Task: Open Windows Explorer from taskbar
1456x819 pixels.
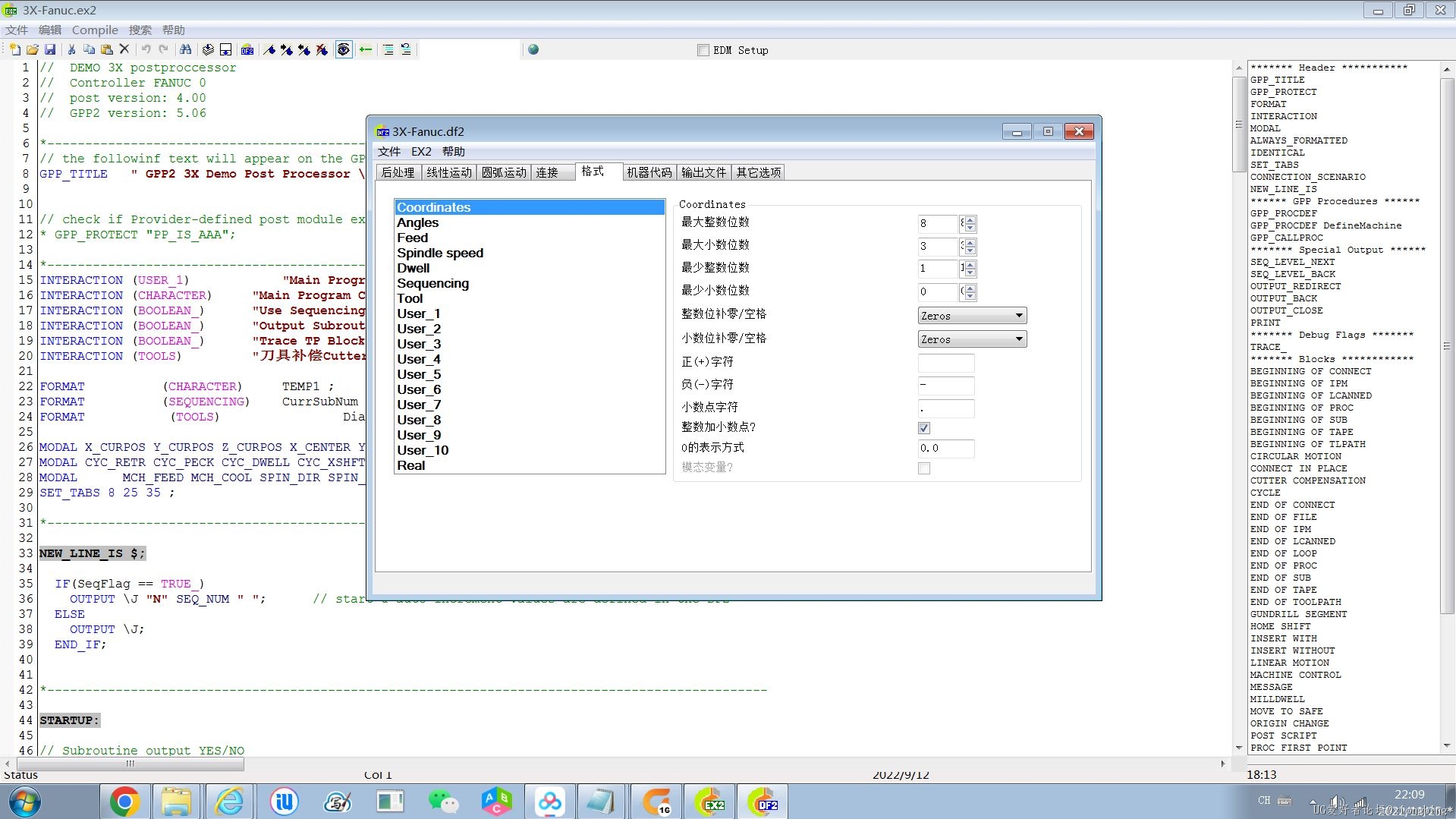Action: 177,802
